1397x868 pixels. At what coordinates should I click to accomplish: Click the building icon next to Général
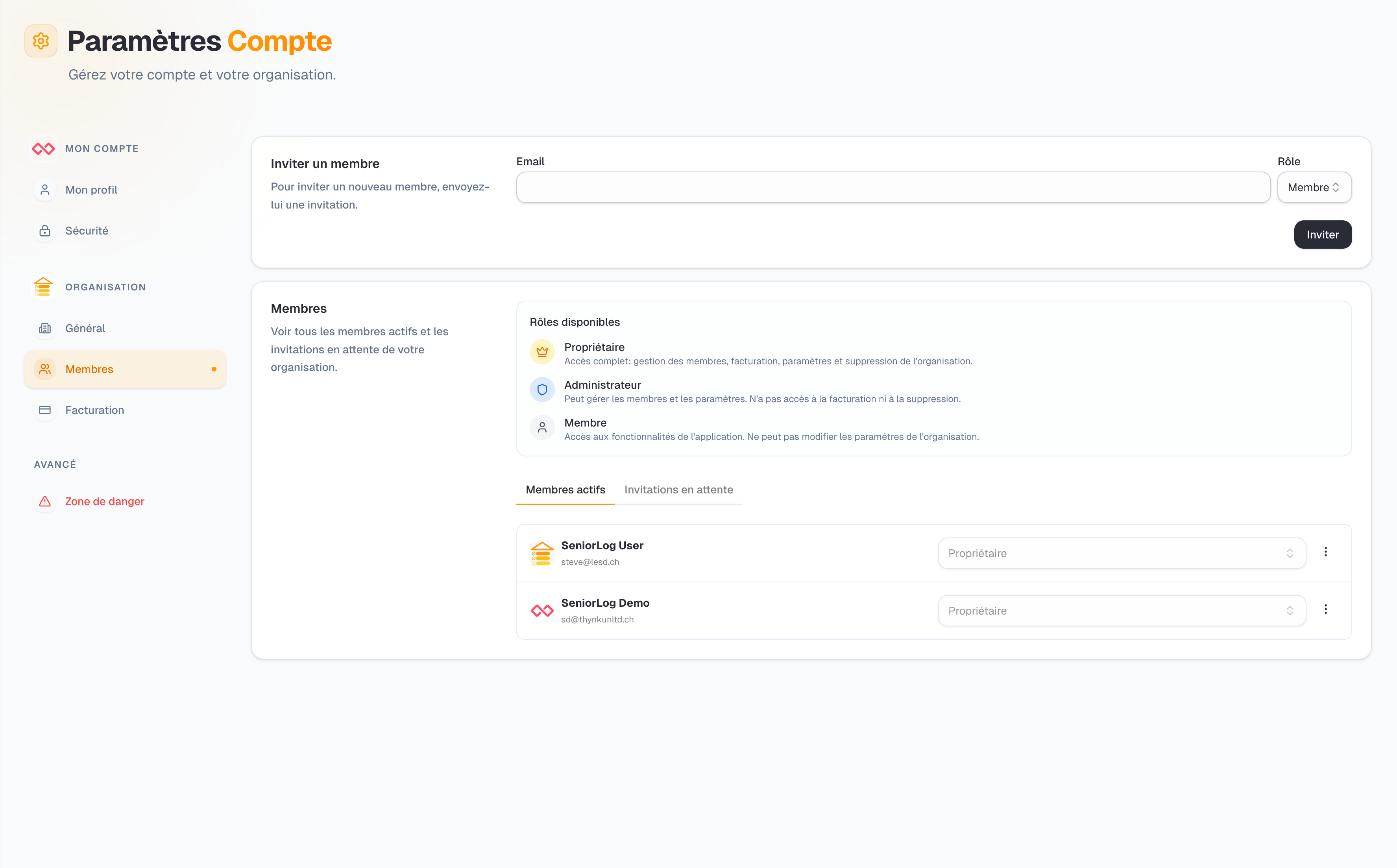coord(45,328)
